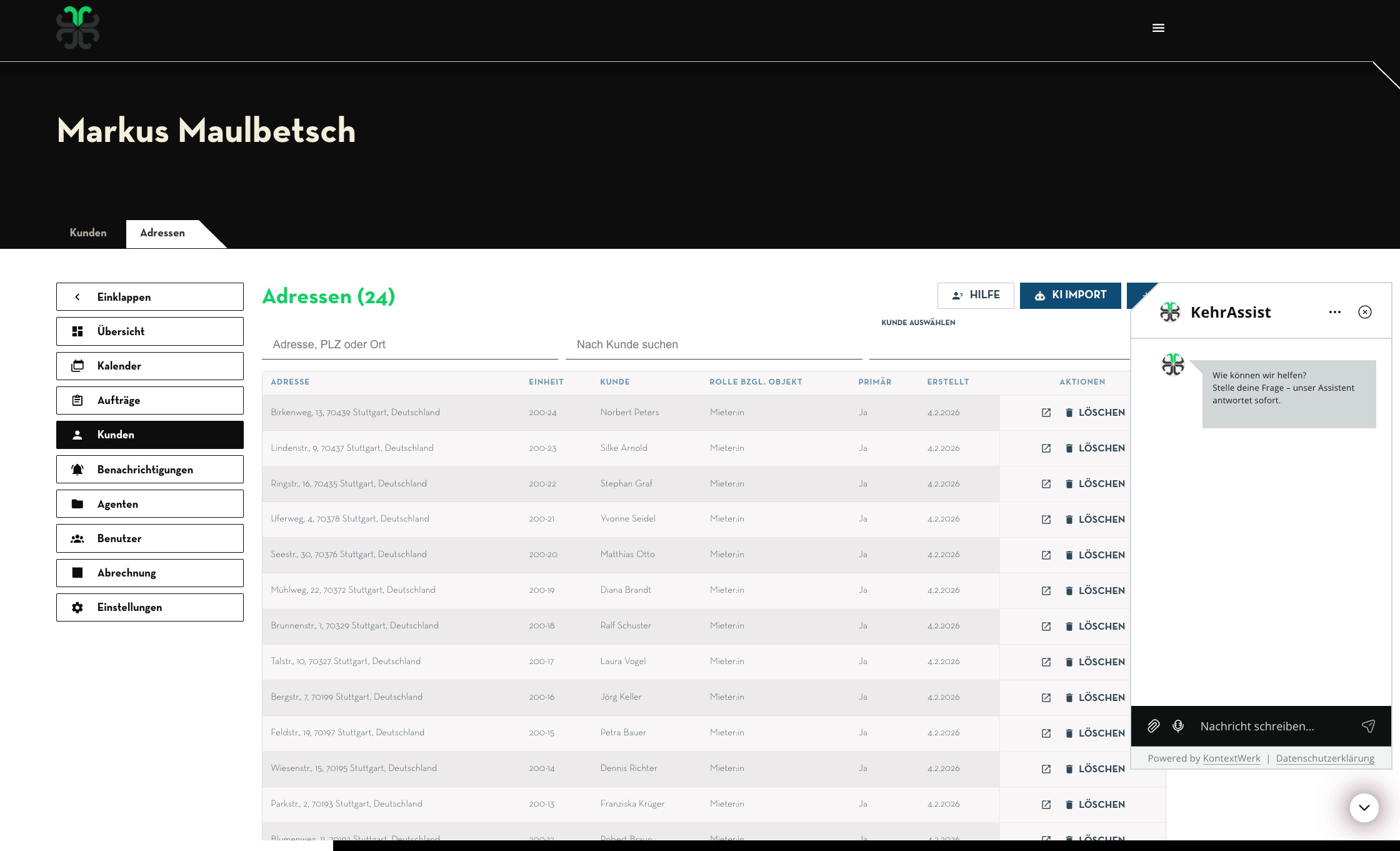Open external link icon for Silke Arnold
Screen dimensions: 1400x851
[x=1046, y=448]
